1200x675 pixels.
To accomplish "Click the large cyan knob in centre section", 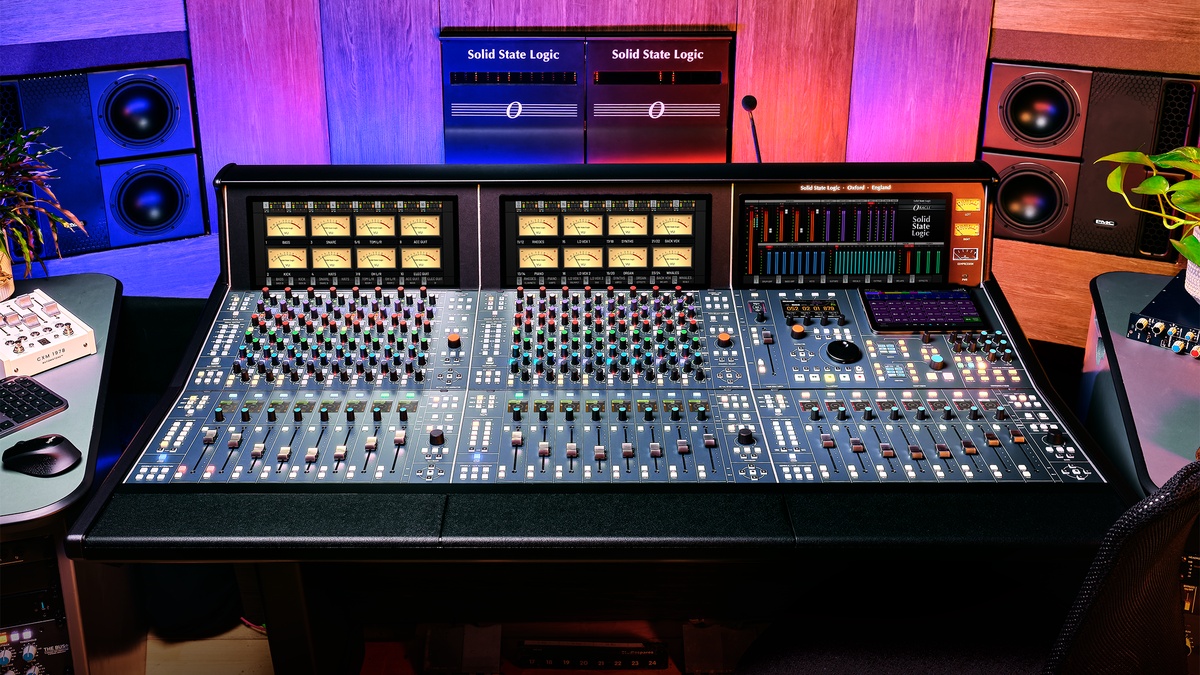I will pyautogui.click(x=939, y=362).
